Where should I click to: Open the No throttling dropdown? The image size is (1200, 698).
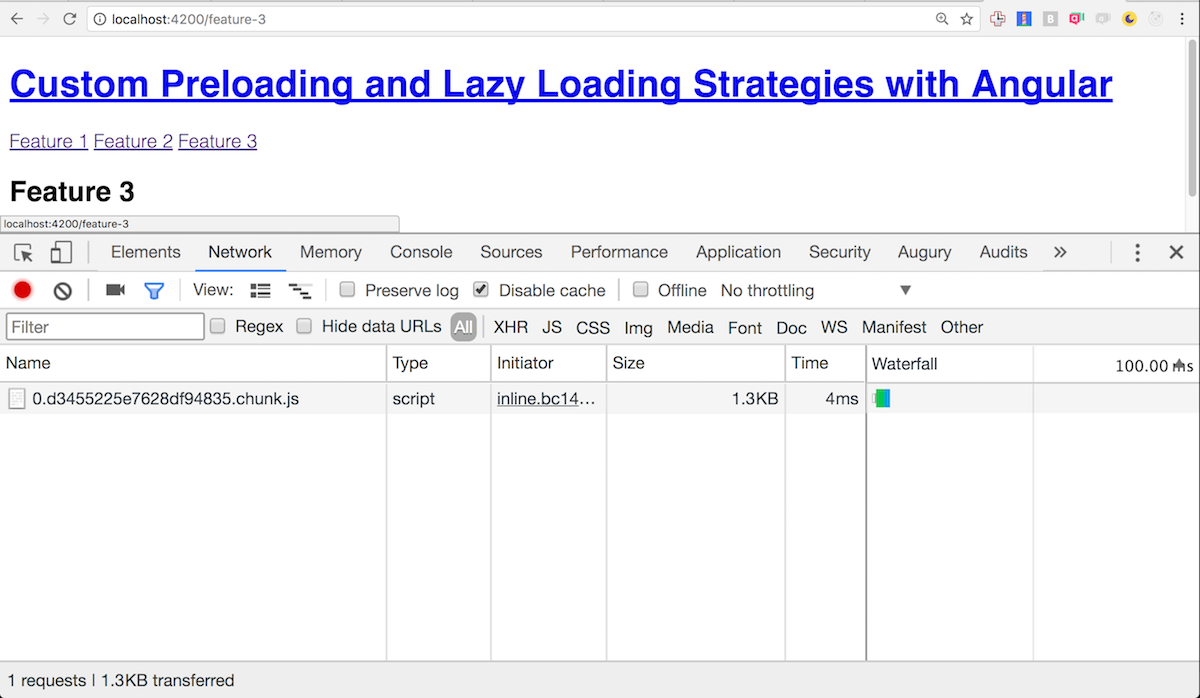[x=816, y=290]
